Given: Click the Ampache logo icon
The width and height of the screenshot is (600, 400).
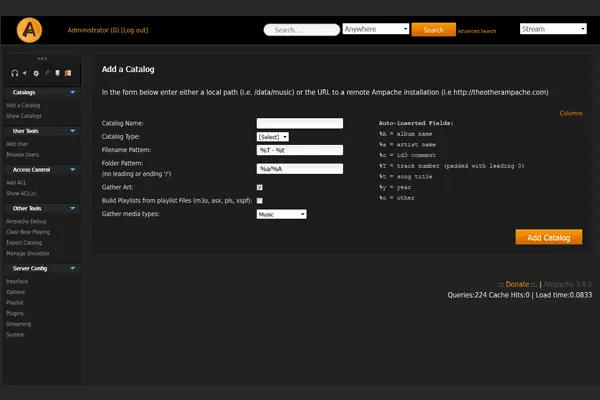Looking at the screenshot, I should tap(29, 31).
